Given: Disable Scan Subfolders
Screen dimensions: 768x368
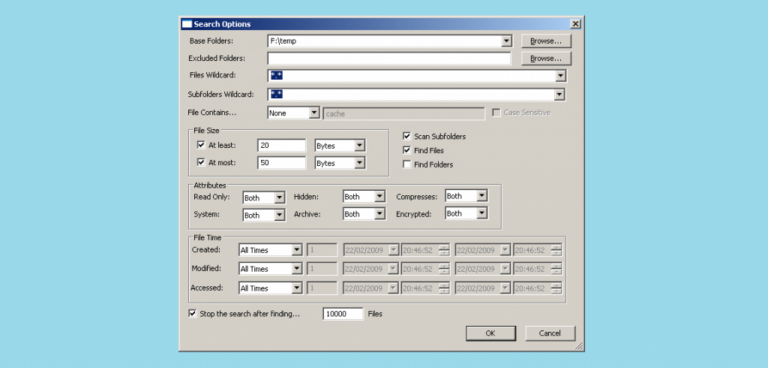Looking at the screenshot, I should click(407, 136).
